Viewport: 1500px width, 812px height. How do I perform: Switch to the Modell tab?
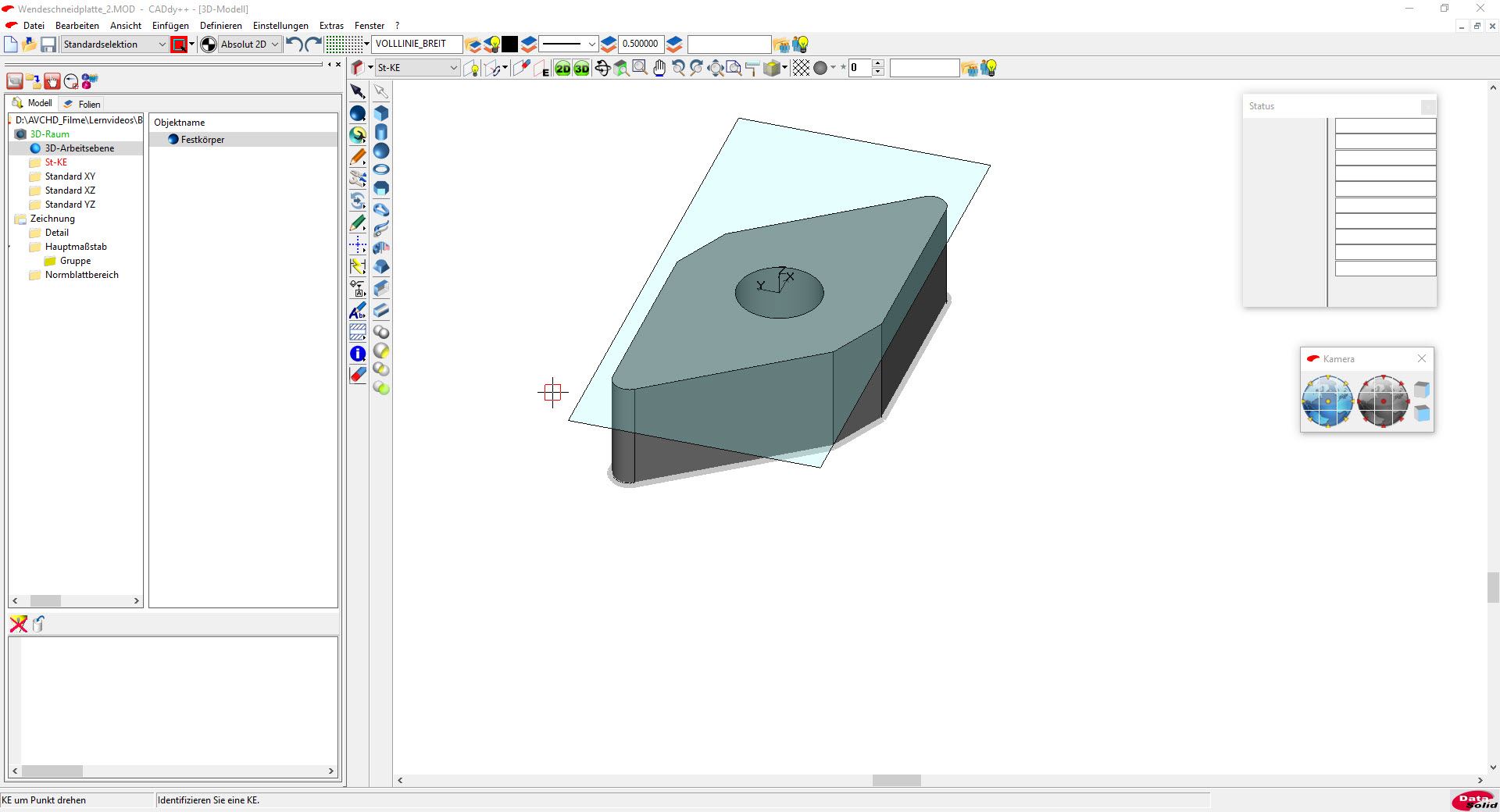pos(33,103)
